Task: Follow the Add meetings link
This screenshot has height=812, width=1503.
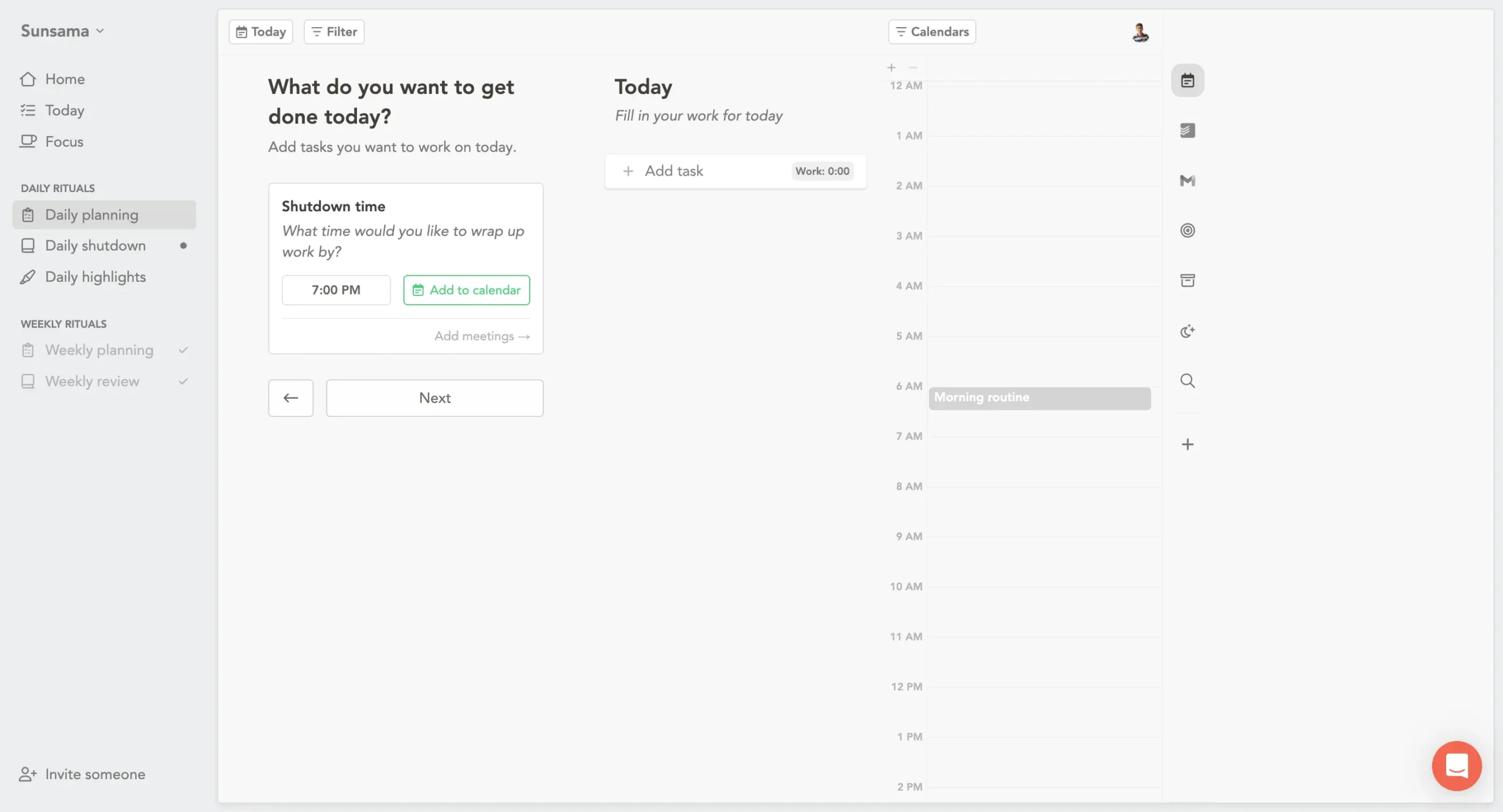Action: (481, 336)
